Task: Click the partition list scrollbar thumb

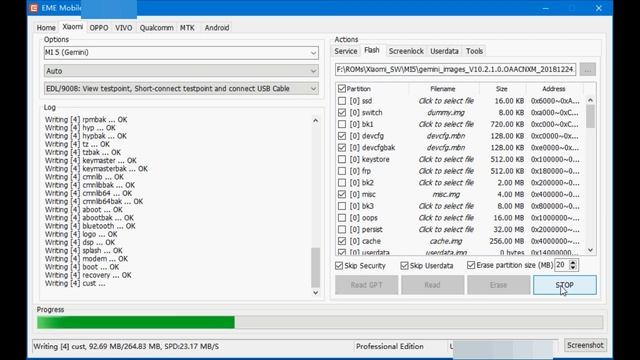Action: (x=590, y=116)
